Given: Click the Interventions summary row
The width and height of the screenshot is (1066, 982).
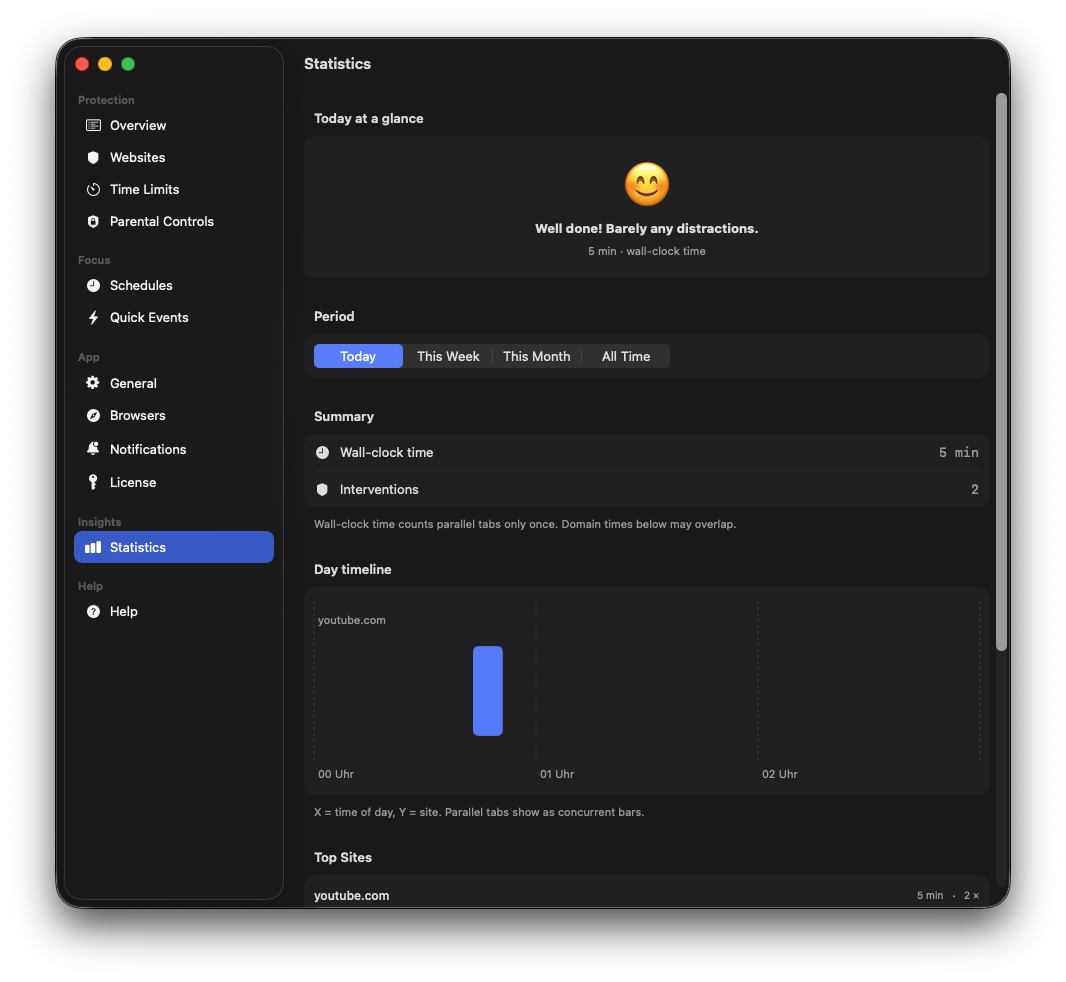Looking at the screenshot, I should coord(647,489).
